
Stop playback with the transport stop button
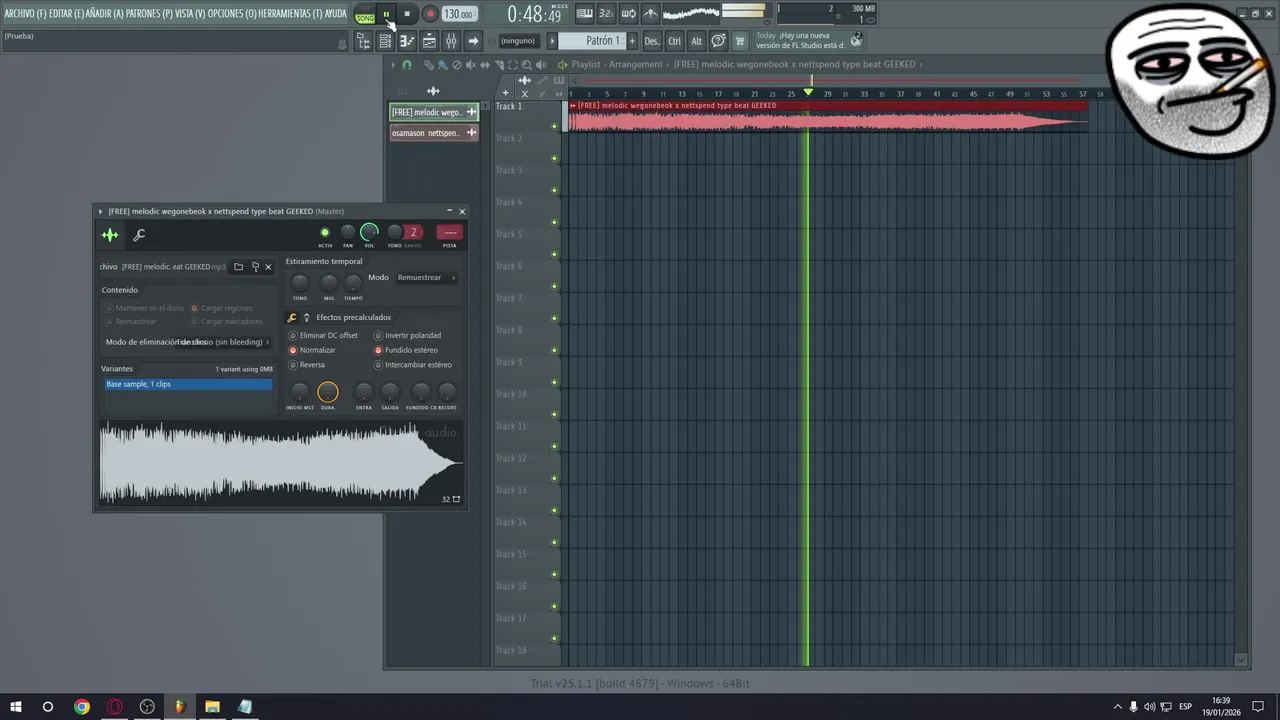[x=407, y=14]
